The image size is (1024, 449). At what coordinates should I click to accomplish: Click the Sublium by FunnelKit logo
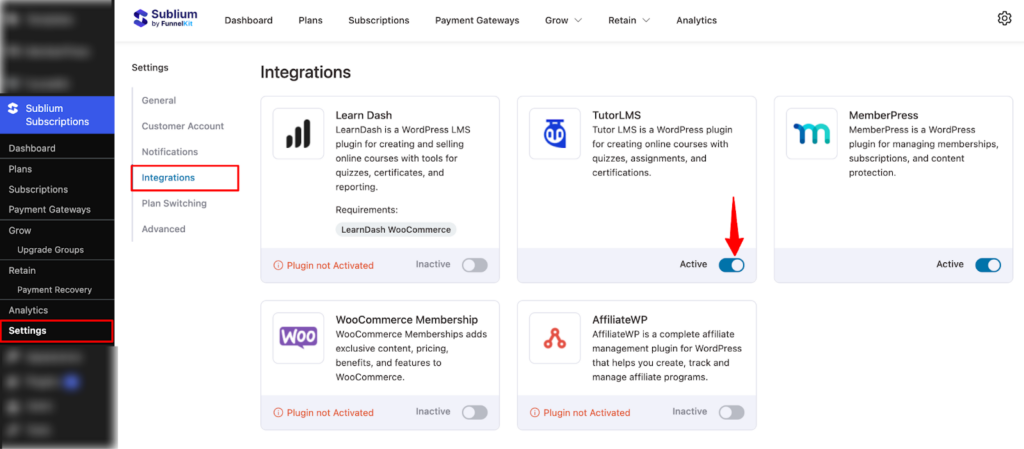click(165, 19)
